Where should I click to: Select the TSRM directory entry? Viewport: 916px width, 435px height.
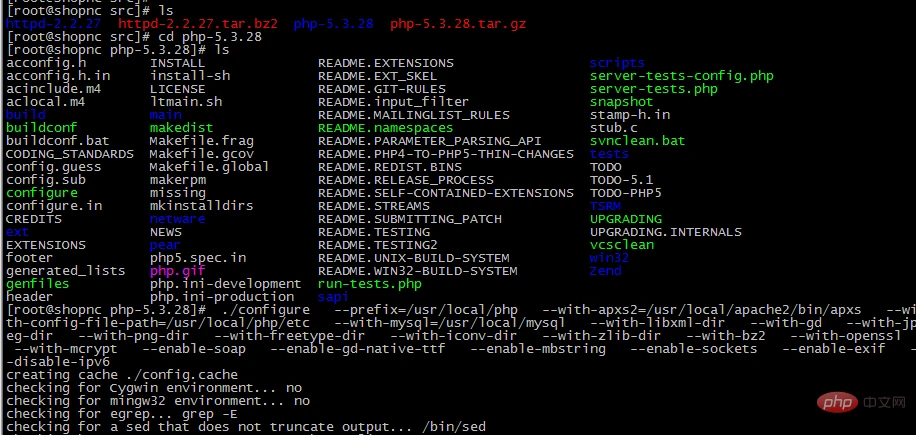pyautogui.click(x=605, y=206)
